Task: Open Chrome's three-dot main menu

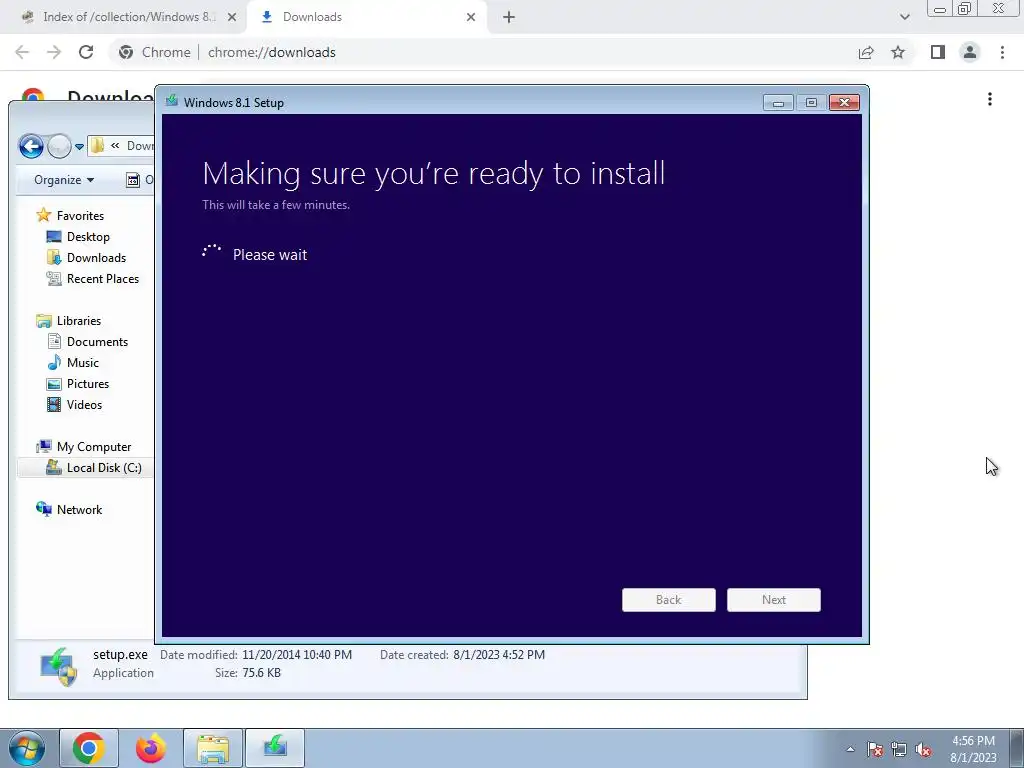Action: click(x=1002, y=52)
